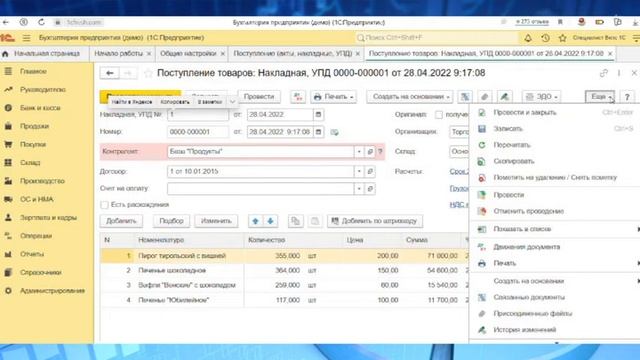Click the sum cell 15 540,00

tap(442, 285)
